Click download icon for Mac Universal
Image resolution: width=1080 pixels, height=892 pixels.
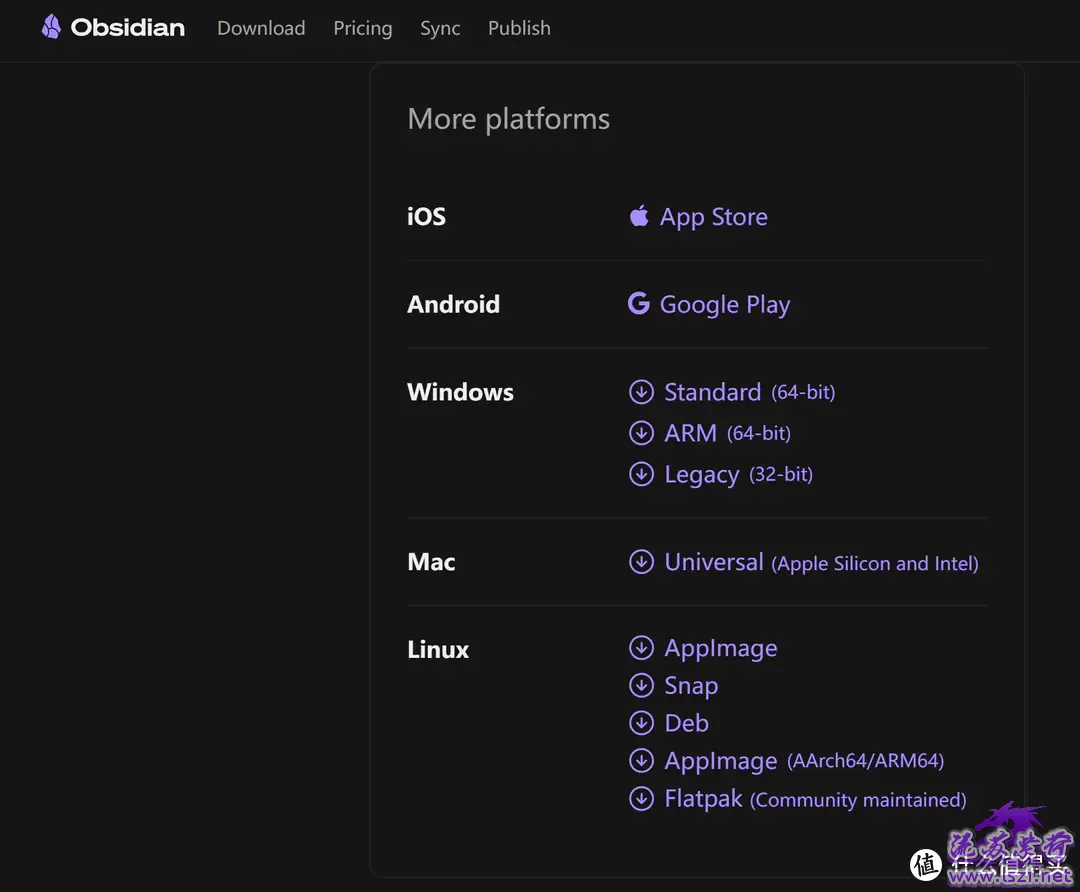pos(641,562)
